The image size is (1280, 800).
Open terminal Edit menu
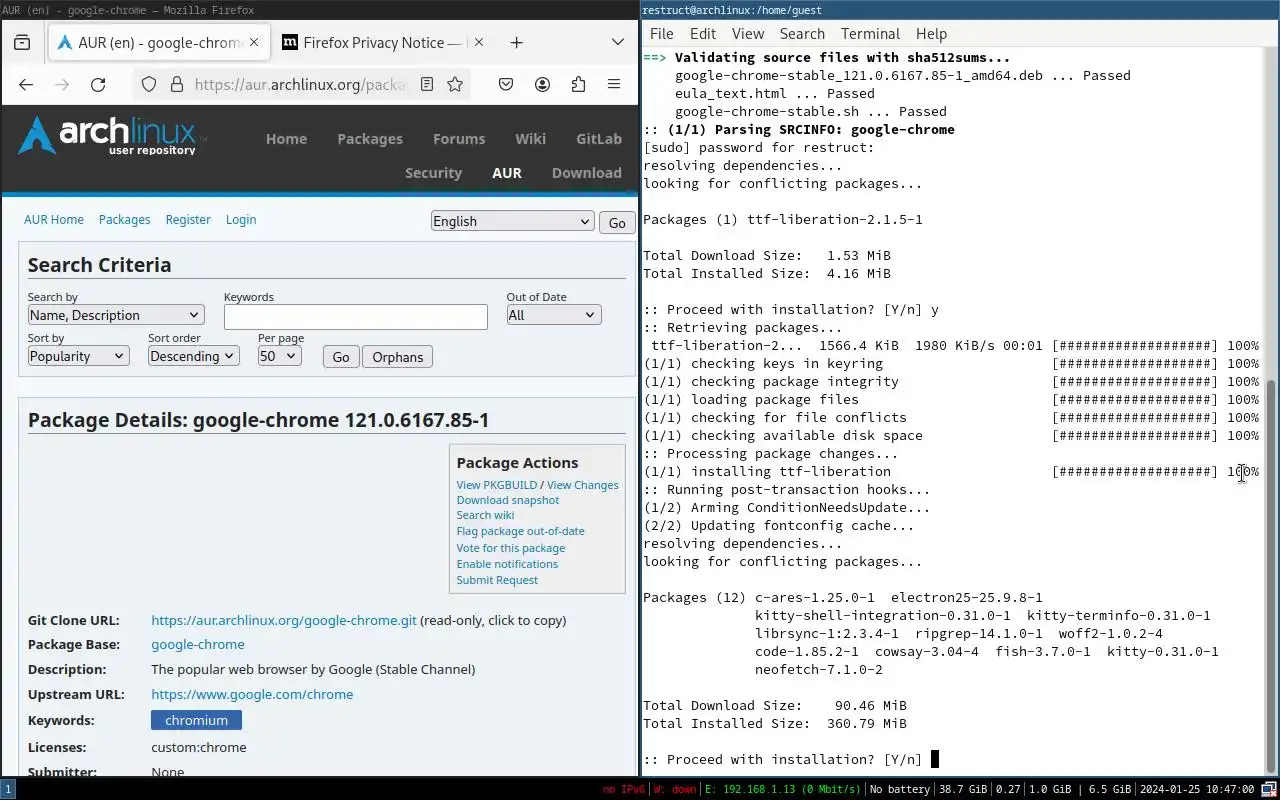click(703, 34)
